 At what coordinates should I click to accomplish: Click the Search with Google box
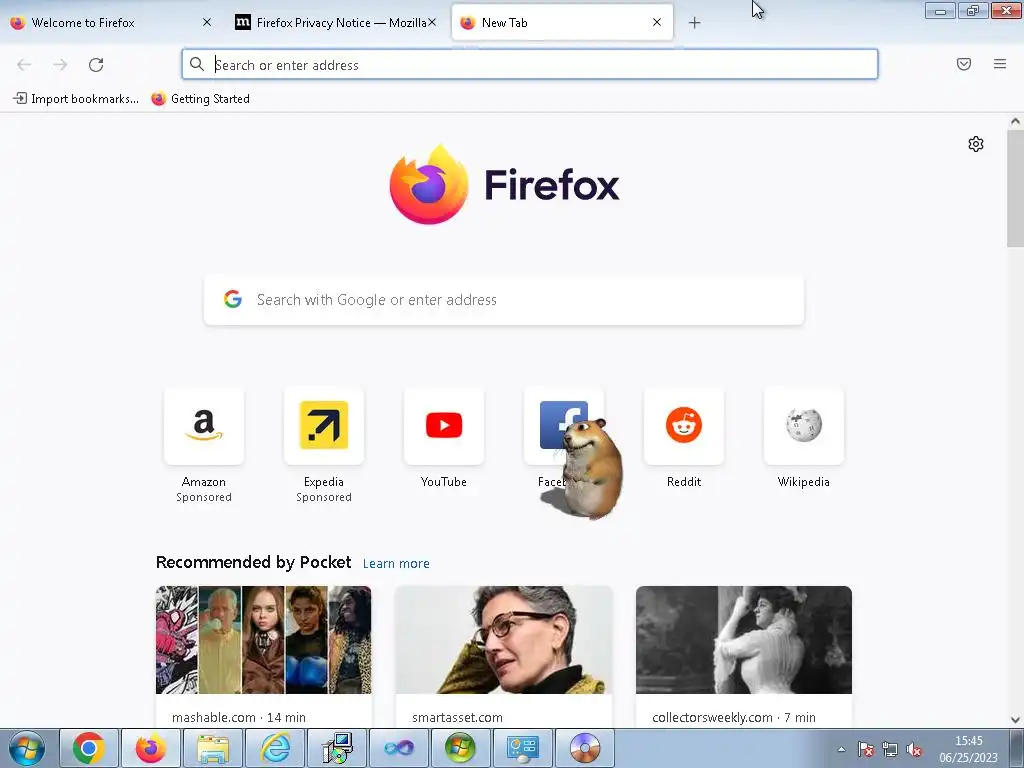pos(504,300)
